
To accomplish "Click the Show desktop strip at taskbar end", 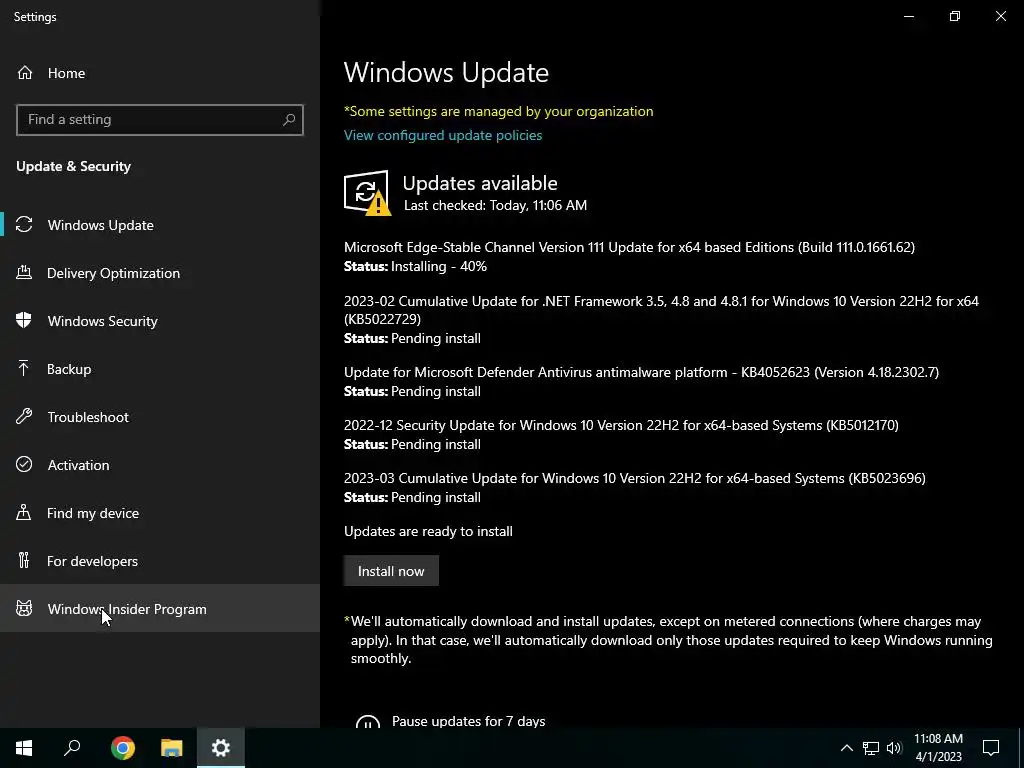I will [x=1021, y=748].
